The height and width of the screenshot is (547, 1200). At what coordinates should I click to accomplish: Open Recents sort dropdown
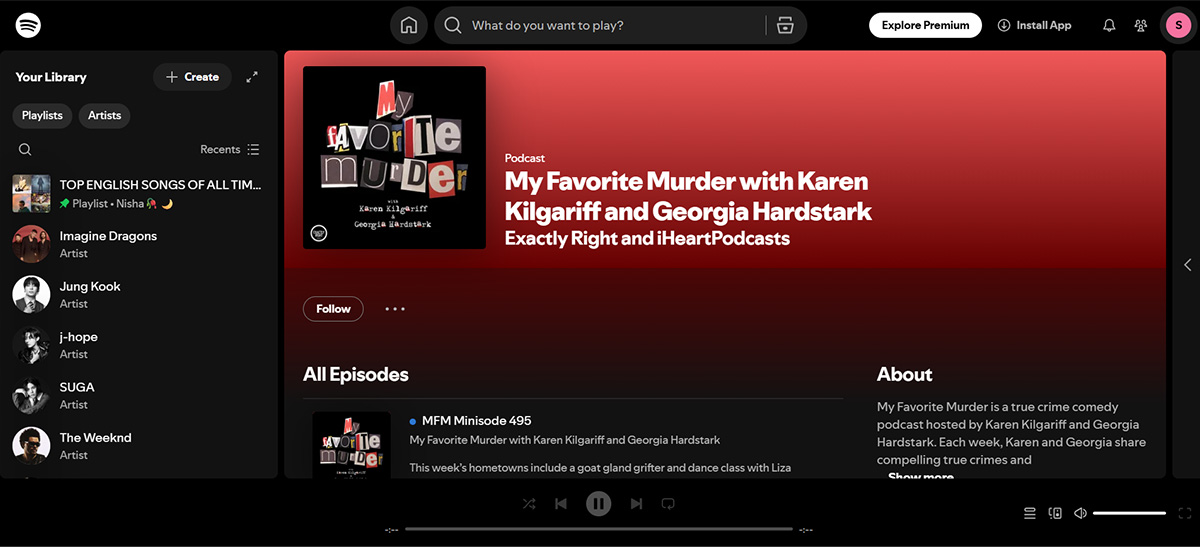pyautogui.click(x=230, y=149)
